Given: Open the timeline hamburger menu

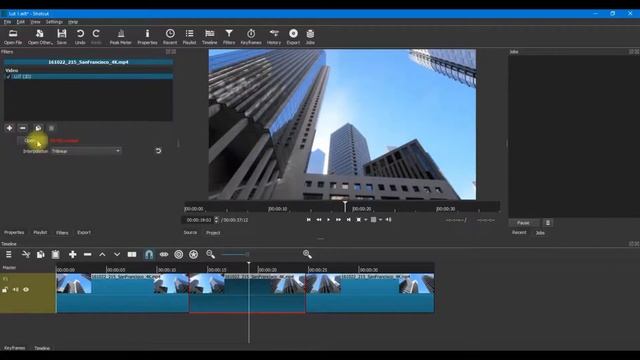Looking at the screenshot, I should pyautogui.click(x=9, y=254).
